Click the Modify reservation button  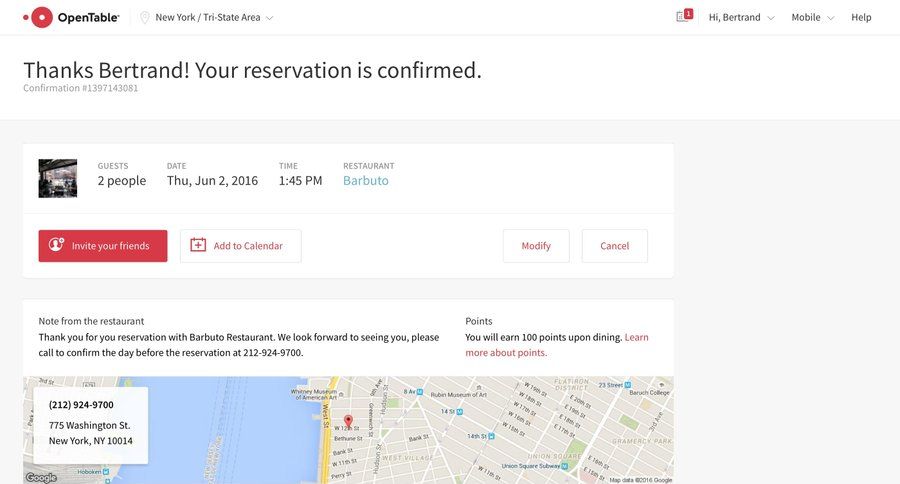point(536,246)
